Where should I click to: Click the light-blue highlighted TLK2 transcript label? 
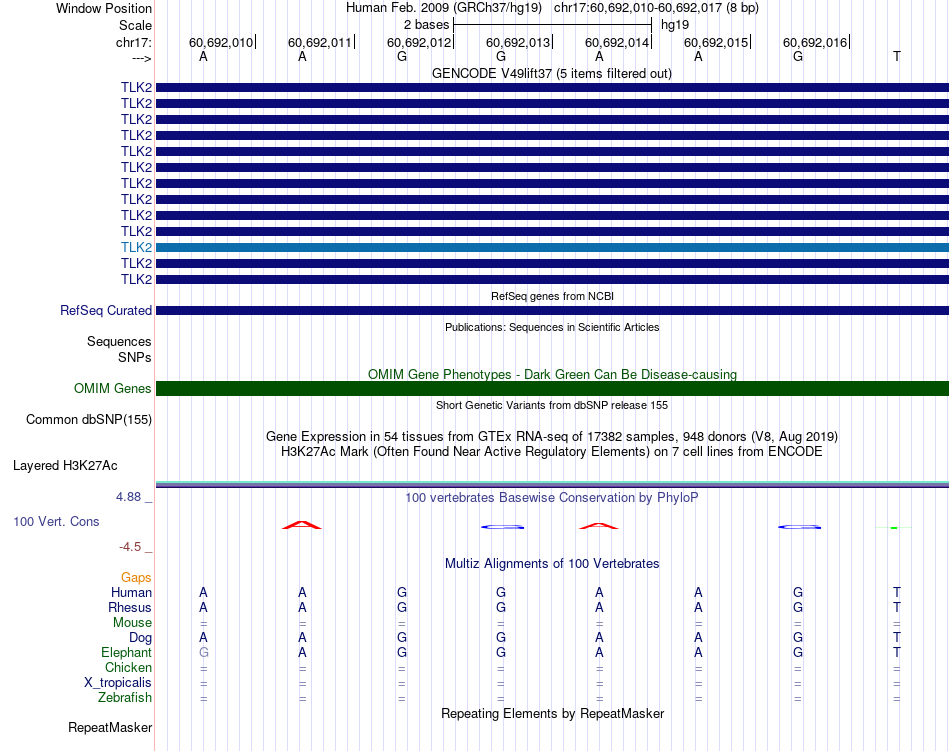coord(136,247)
